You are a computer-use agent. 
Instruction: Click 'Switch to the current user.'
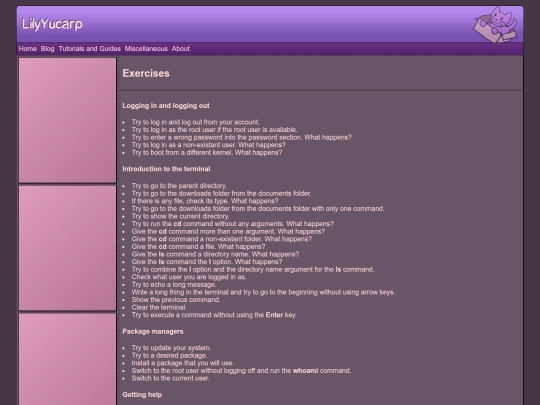click(x=170, y=378)
